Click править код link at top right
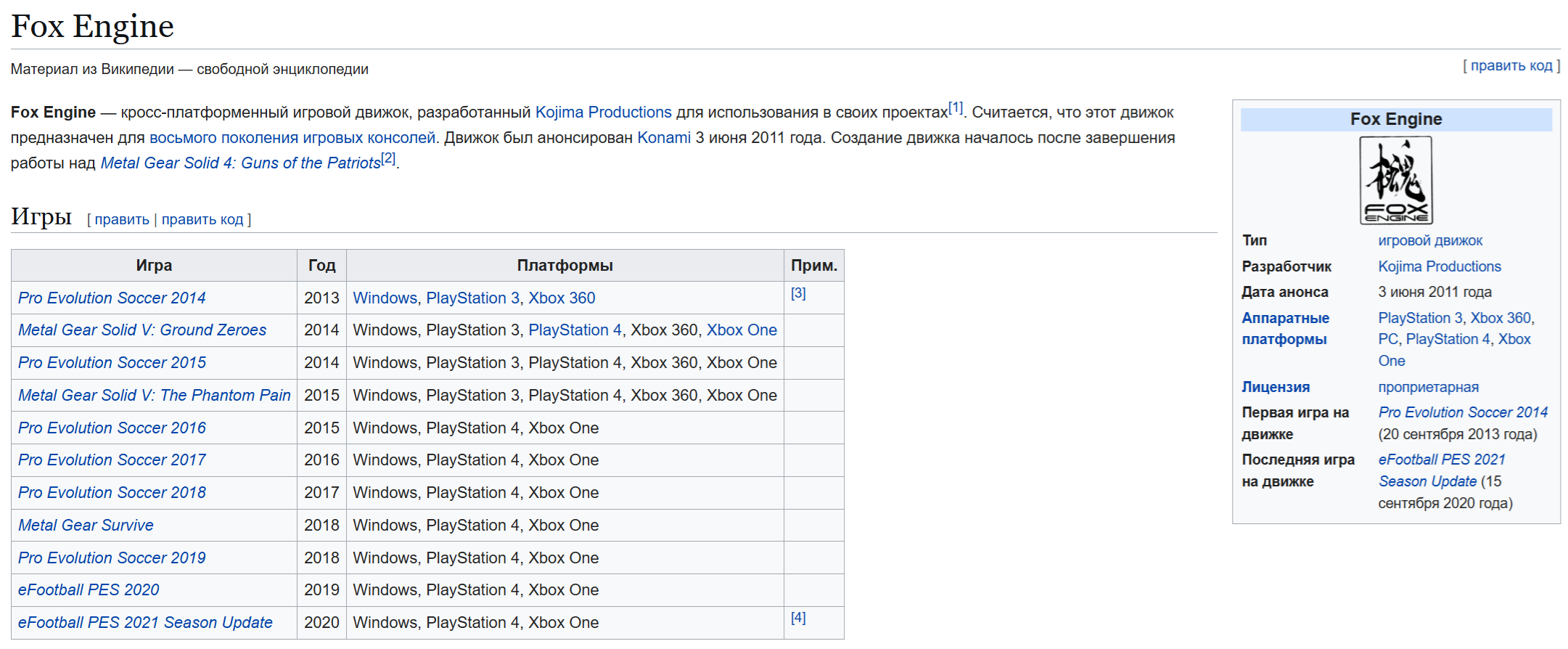 click(x=1511, y=66)
